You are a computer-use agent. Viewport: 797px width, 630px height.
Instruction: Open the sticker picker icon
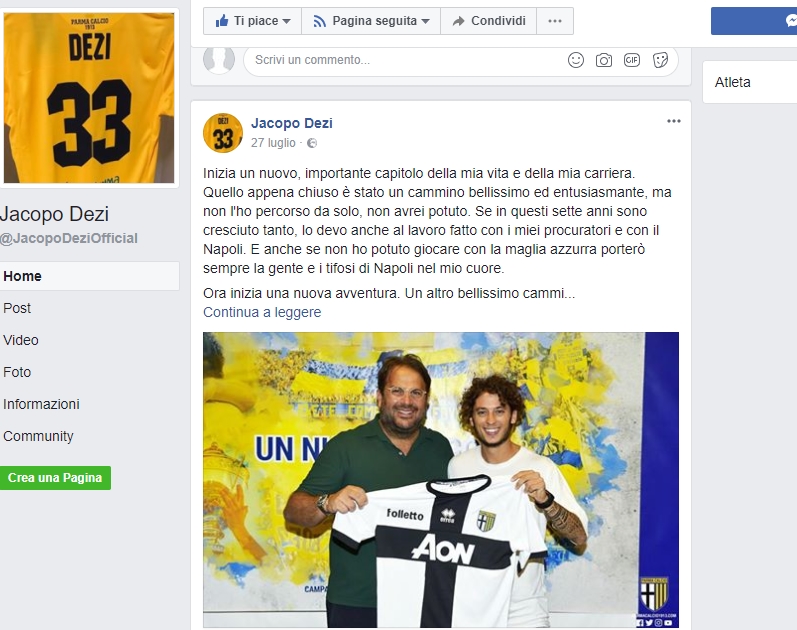tap(660, 60)
